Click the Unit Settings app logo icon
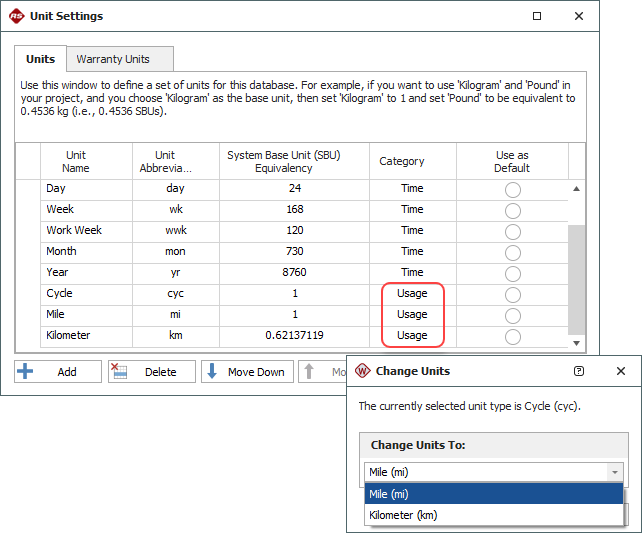 (x=19, y=16)
